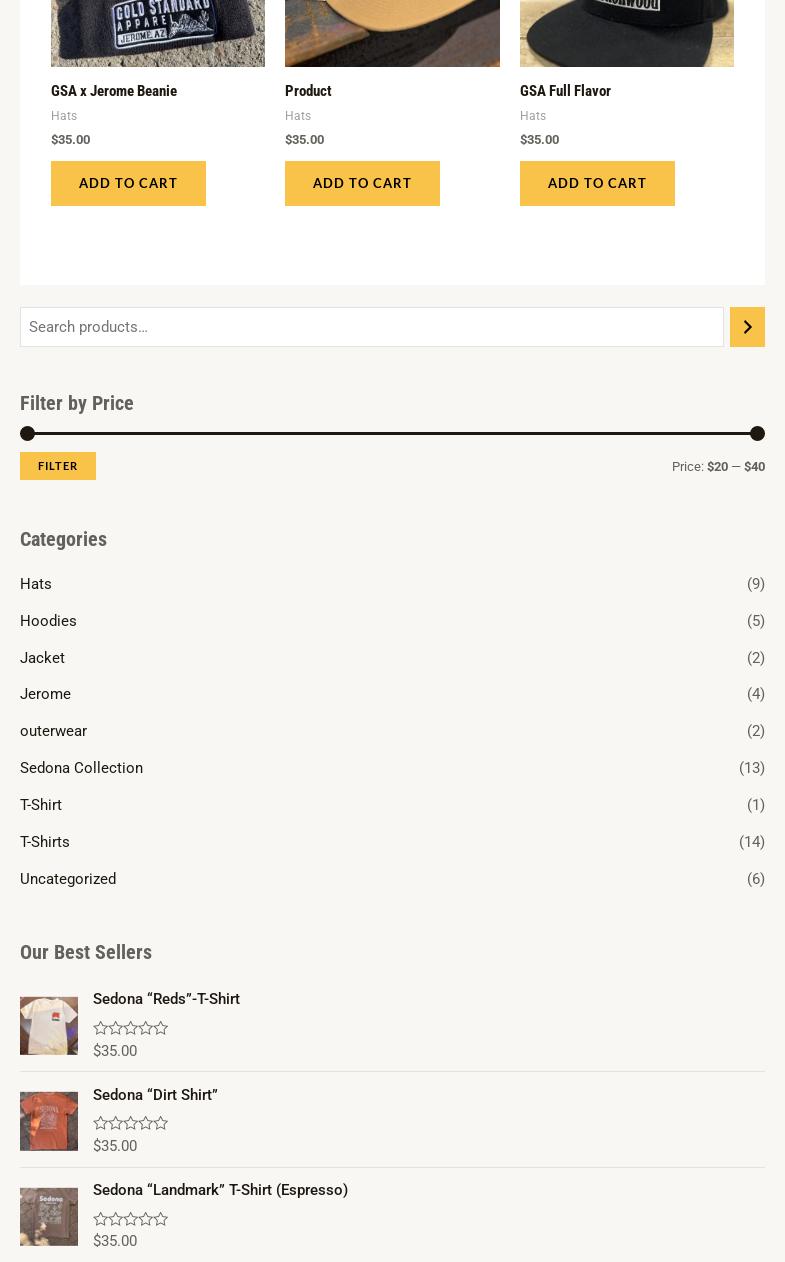The height and width of the screenshot is (1262, 785).
Task: Browse the Hoodies category
Action: [x=48, y=621]
